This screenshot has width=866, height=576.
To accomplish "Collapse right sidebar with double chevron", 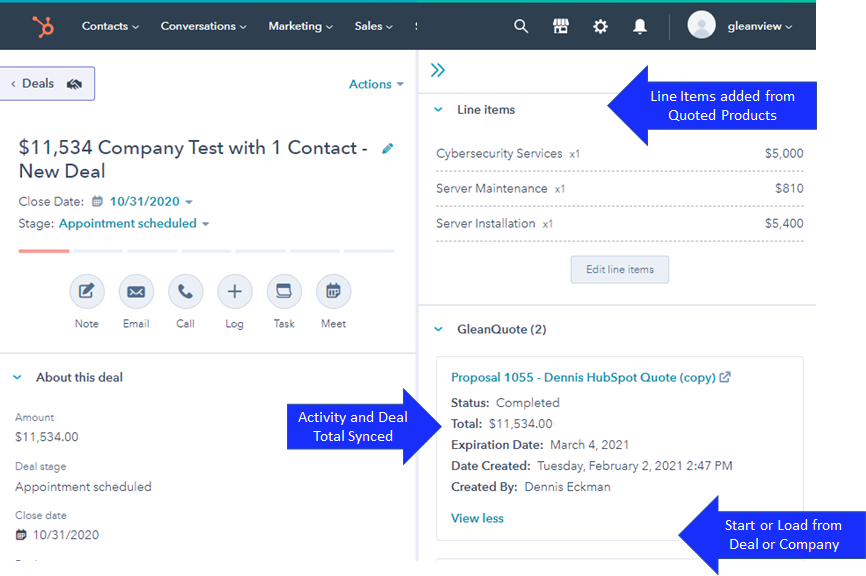I will pos(437,70).
